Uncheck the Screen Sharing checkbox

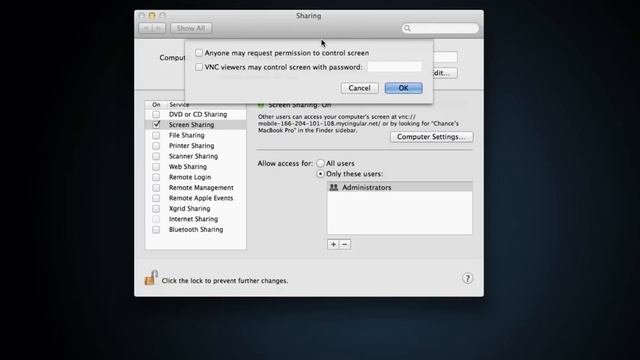pos(156,124)
